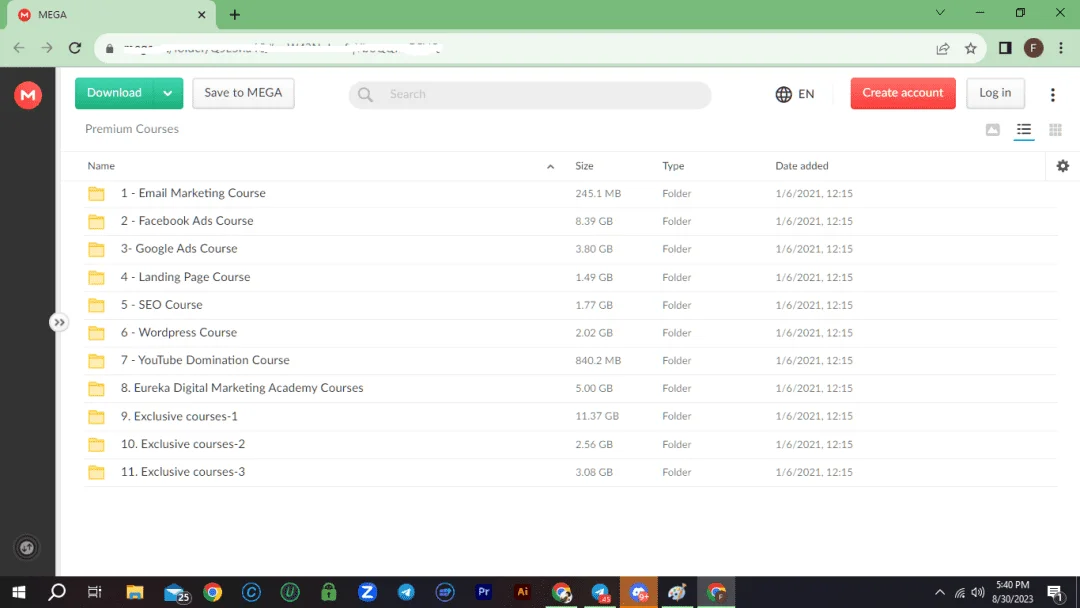Open a new browser tab

point(235,14)
